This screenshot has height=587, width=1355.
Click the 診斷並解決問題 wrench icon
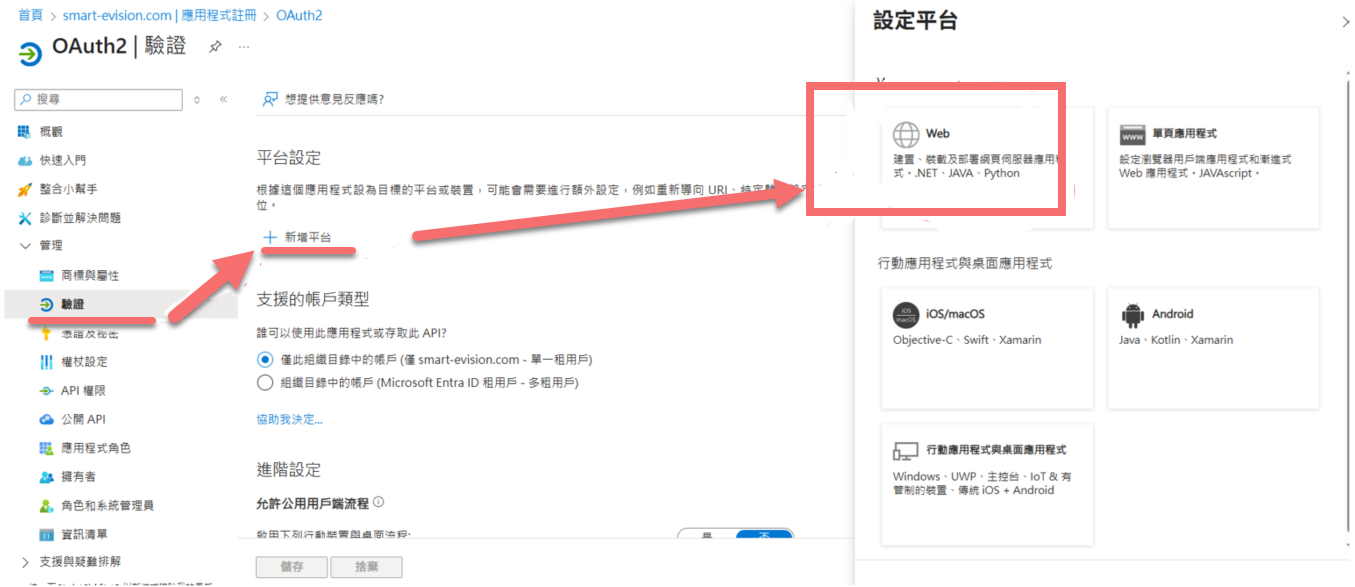[24, 218]
